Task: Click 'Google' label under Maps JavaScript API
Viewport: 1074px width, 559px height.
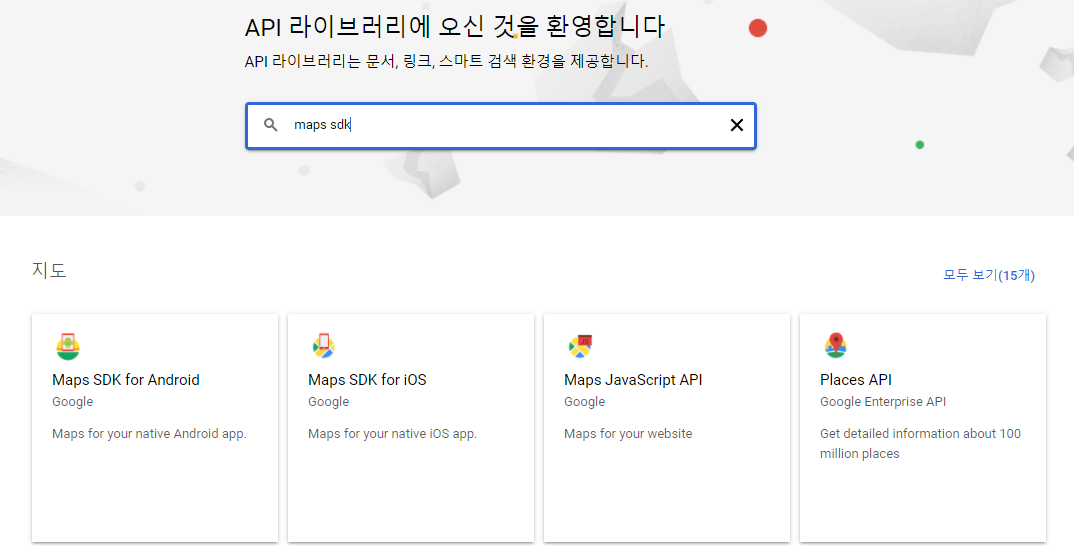Action: [584, 401]
